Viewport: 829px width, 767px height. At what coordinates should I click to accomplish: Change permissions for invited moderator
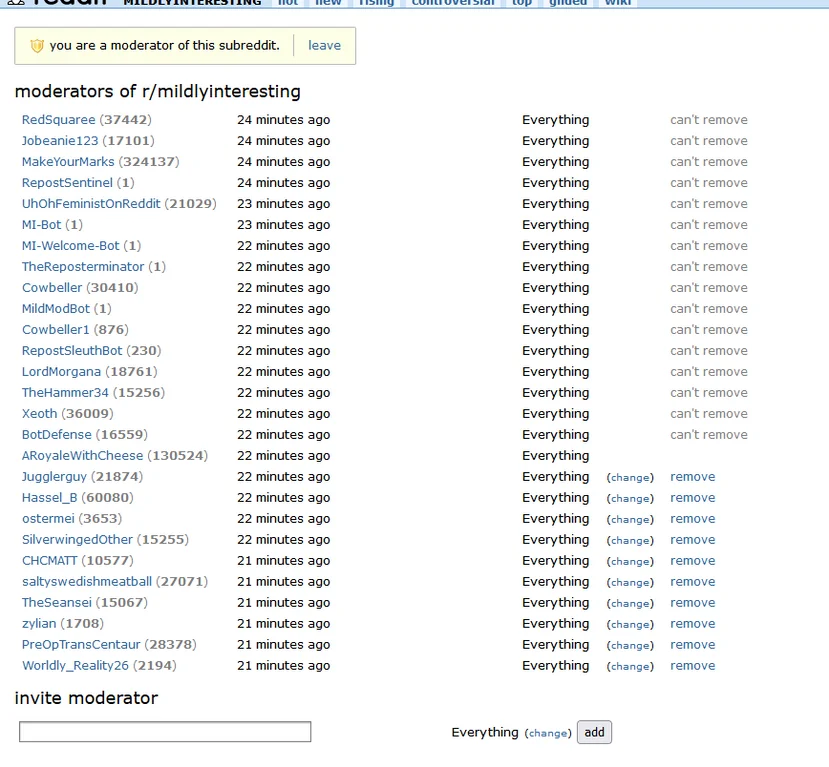coord(548,734)
